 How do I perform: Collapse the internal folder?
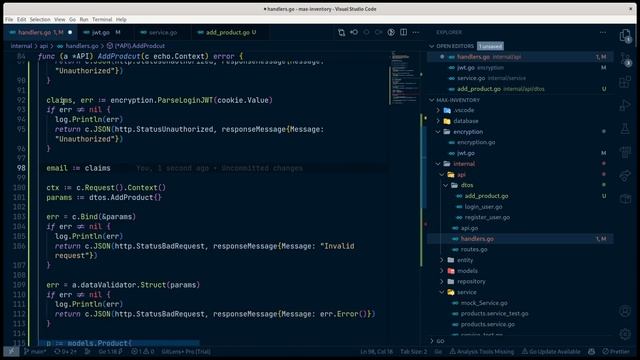438,164
